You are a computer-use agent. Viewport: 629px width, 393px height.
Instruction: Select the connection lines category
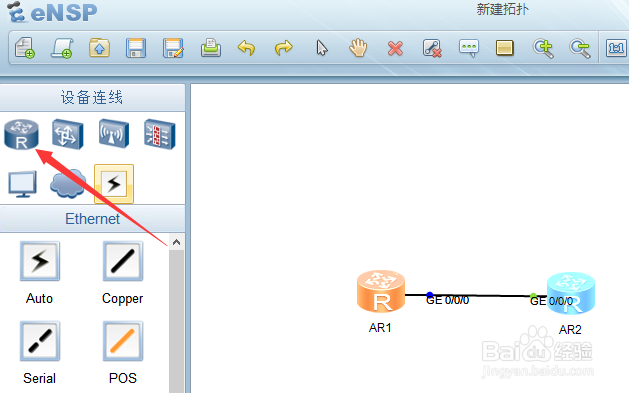[114, 184]
